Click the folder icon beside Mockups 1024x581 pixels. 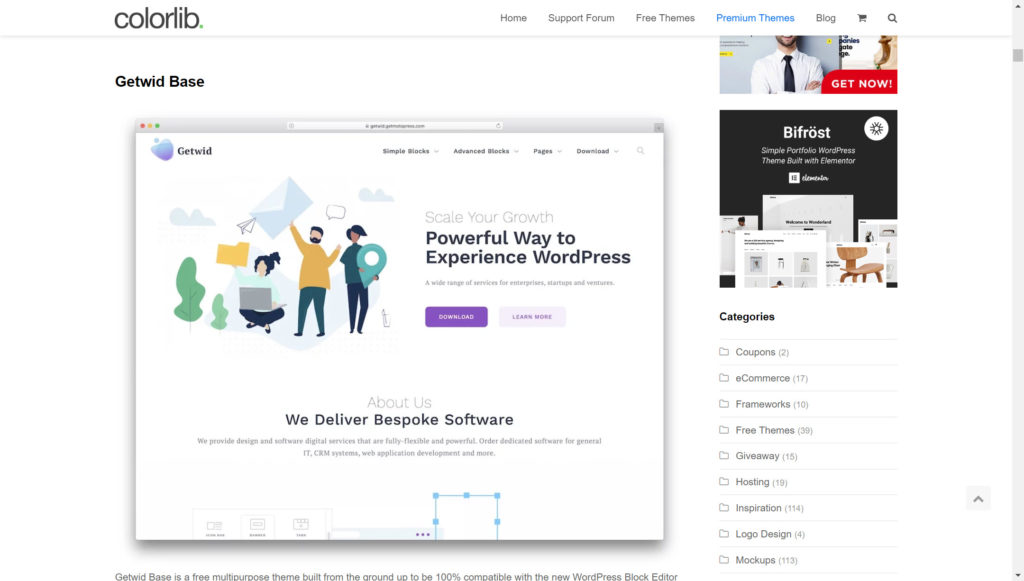[724, 560]
